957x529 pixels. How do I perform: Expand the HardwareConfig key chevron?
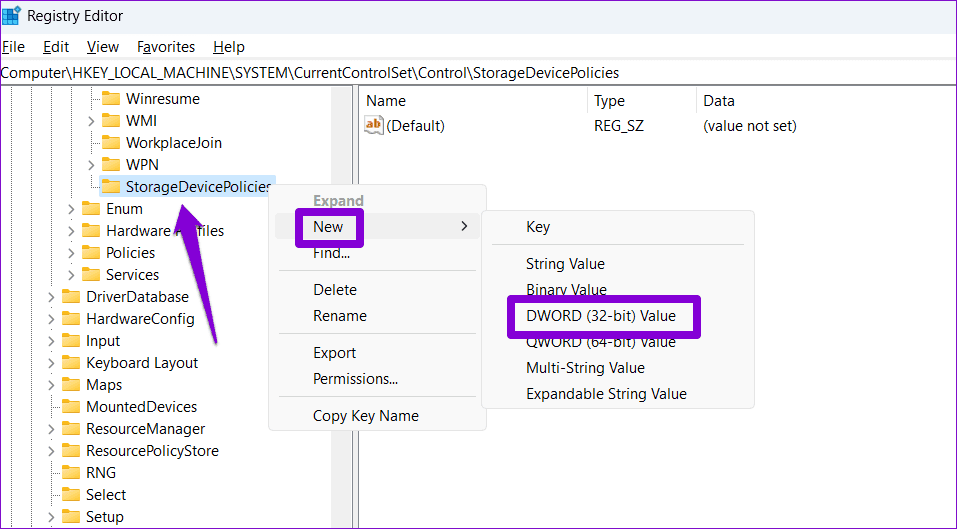(52, 318)
